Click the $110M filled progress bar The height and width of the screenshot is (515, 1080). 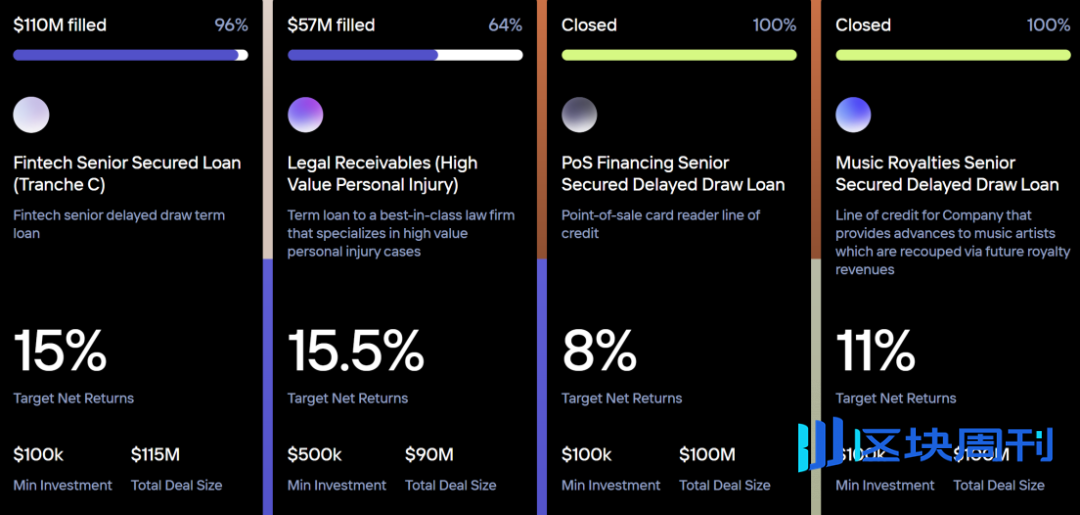point(131,55)
